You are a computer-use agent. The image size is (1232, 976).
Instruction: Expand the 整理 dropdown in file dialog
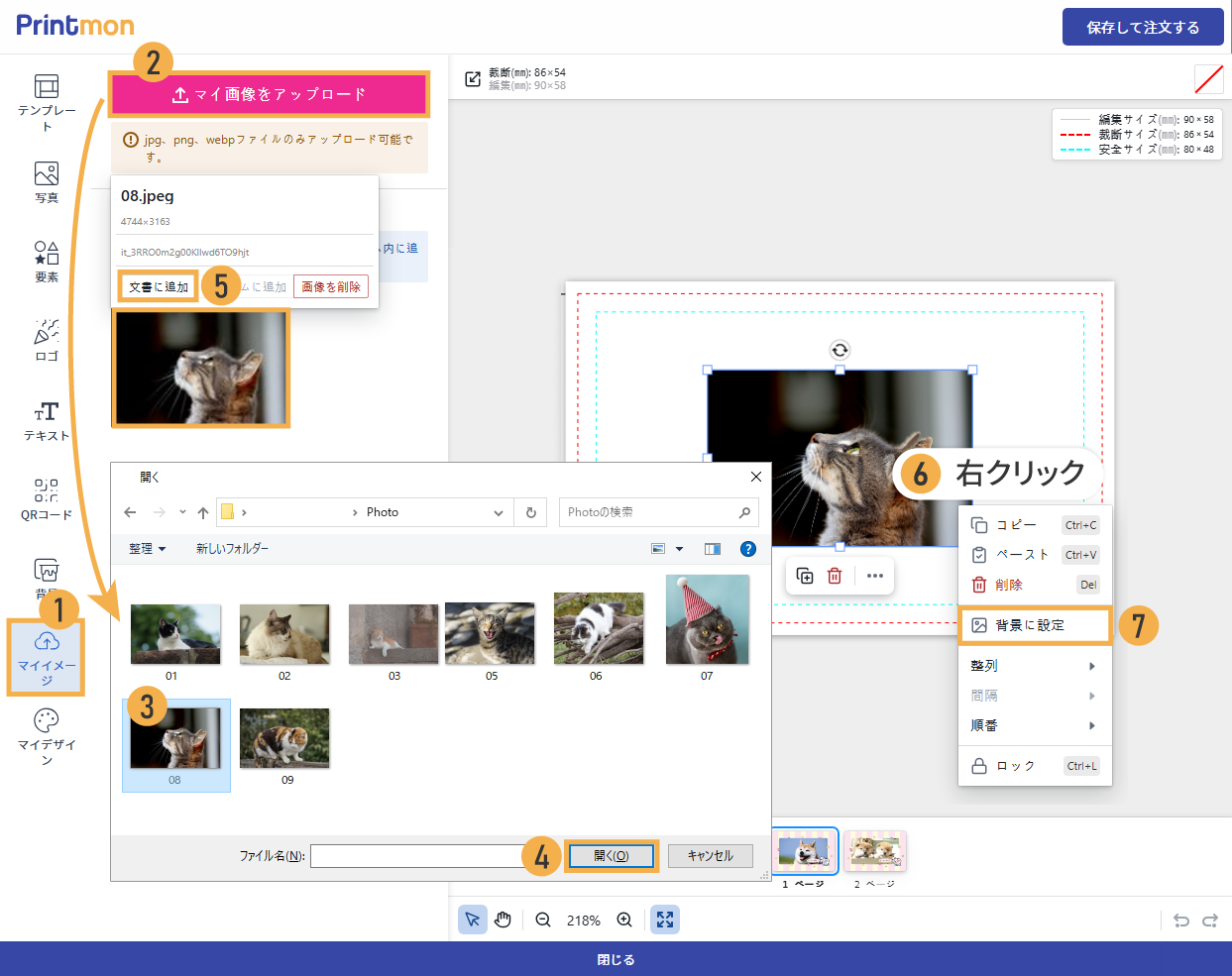point(147,549)
